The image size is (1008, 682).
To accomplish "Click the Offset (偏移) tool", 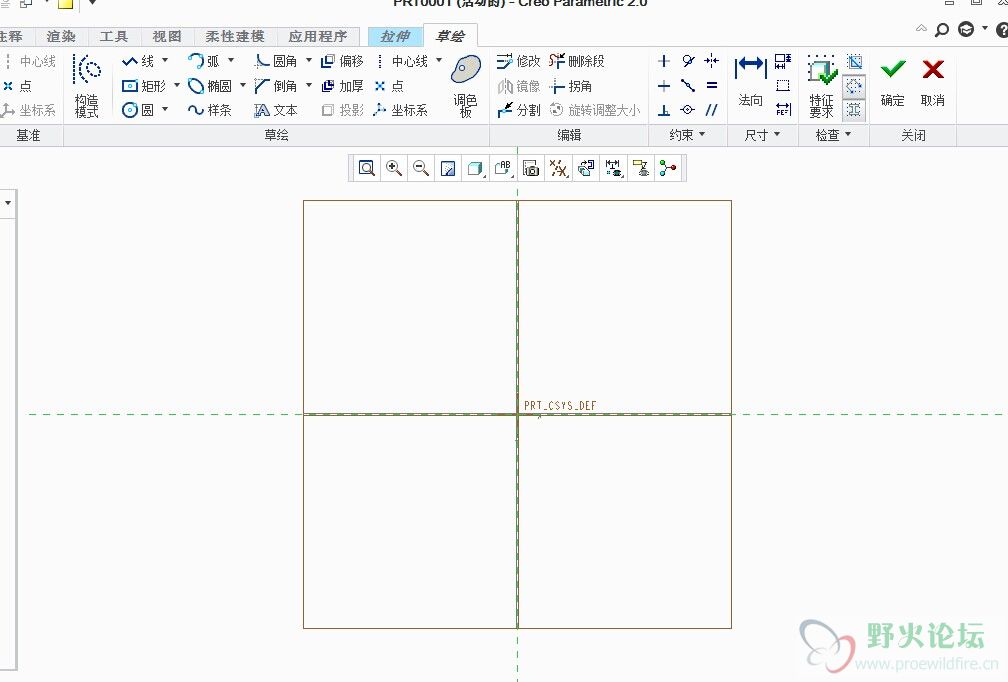I will tap(342, 61).
